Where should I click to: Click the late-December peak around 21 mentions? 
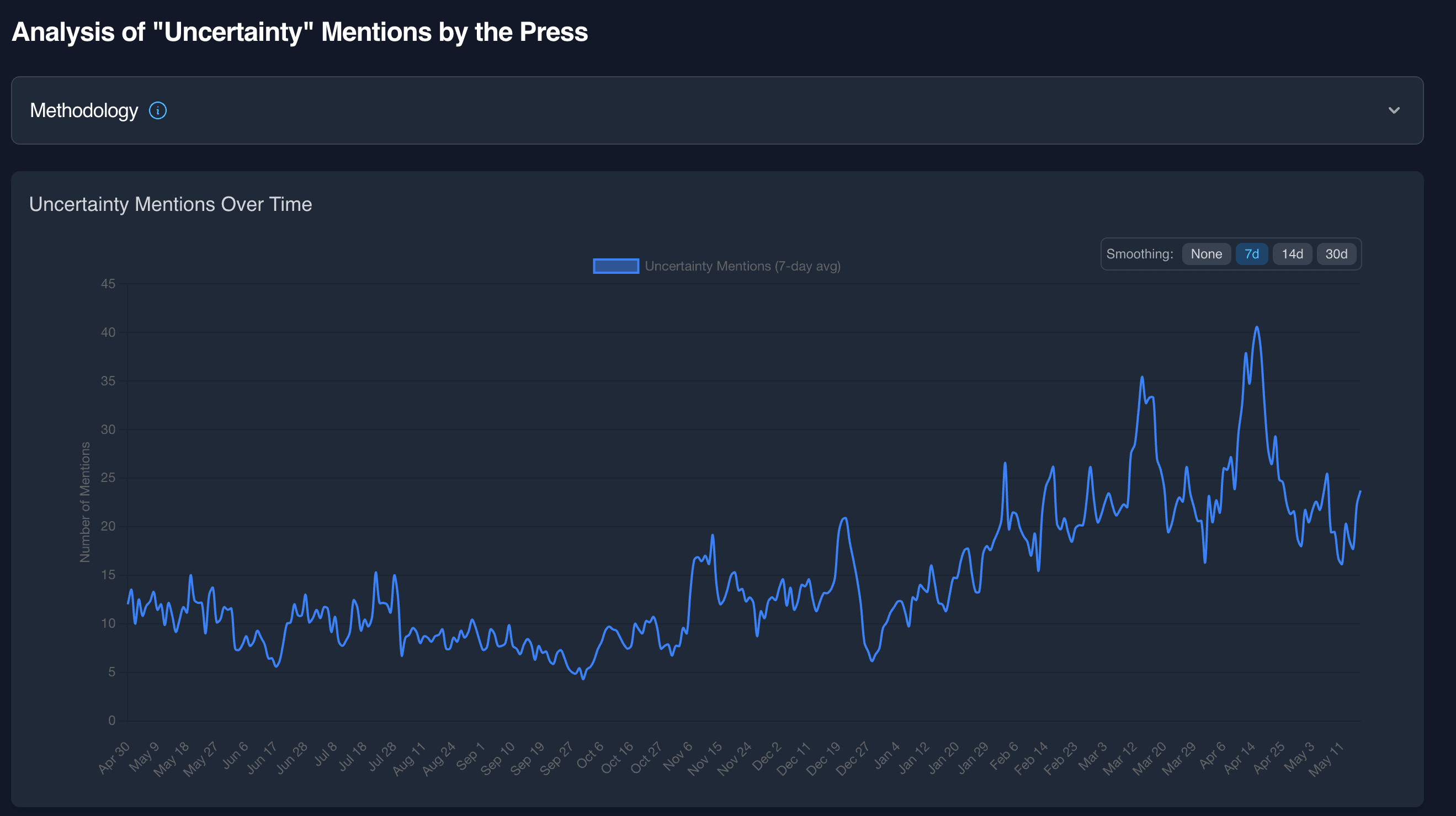844,518
